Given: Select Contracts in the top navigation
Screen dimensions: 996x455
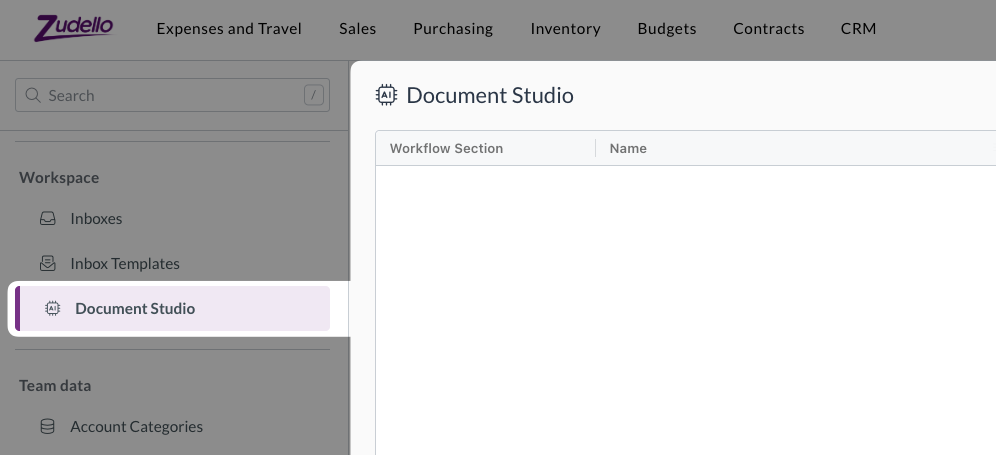Looking at the screenshot, I should (x=768, y=28).
